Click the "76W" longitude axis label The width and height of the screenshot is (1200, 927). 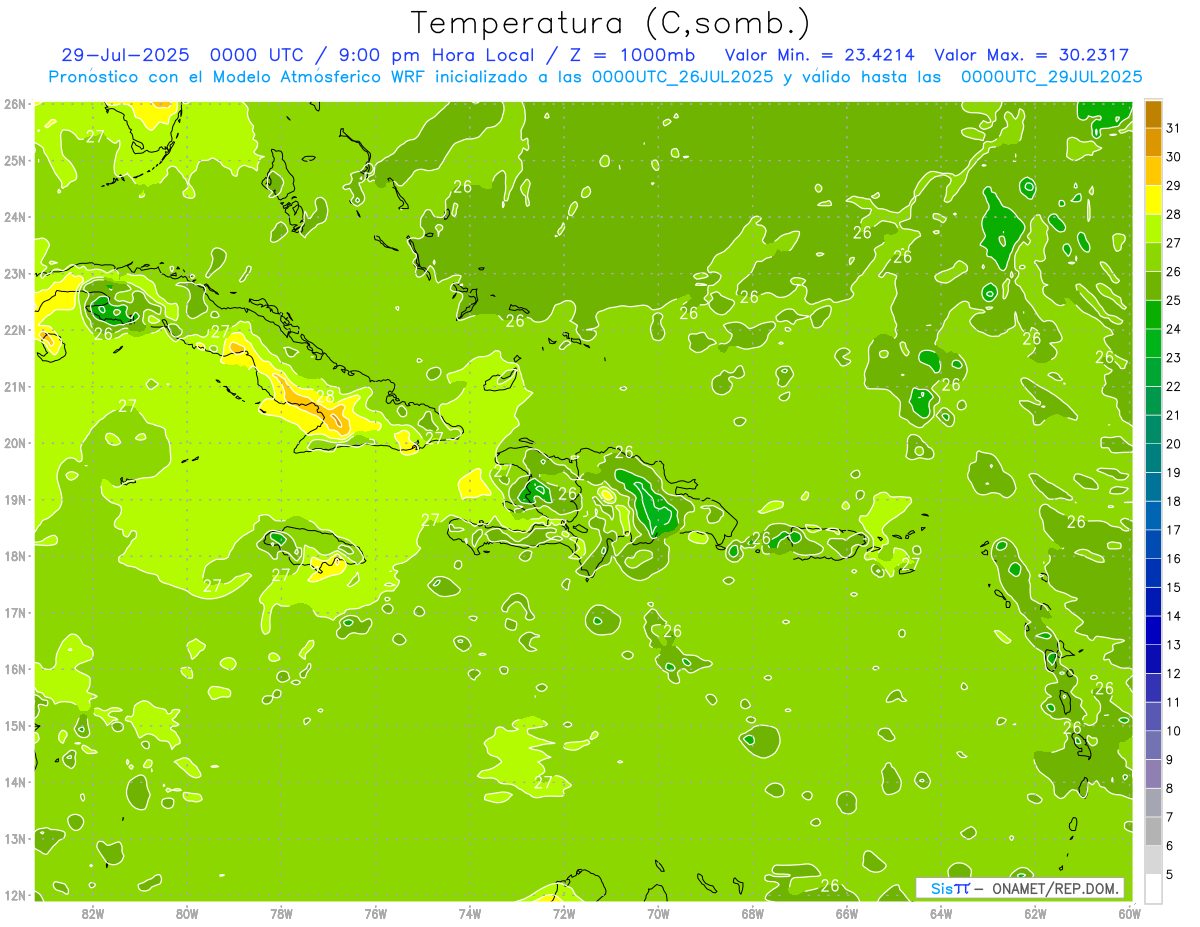tap(375, 913)
